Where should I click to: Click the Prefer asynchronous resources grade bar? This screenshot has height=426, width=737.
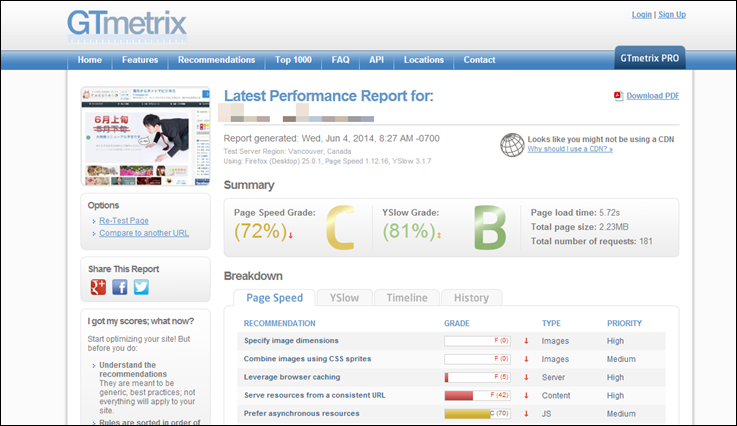(477, 413)
